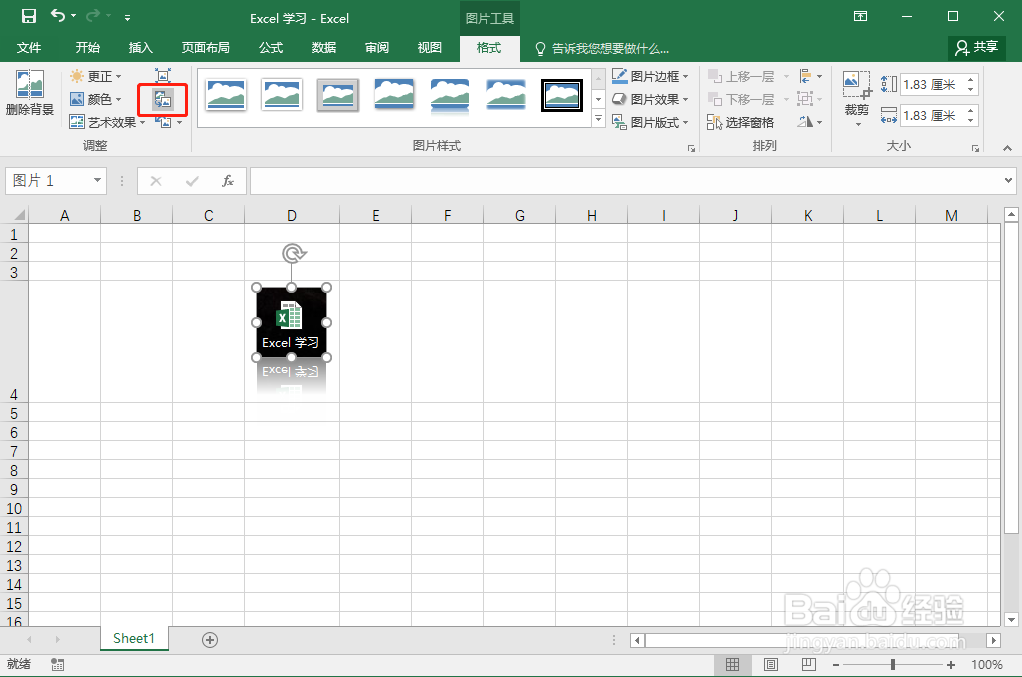
Task: Click the Change Picture icon
Action: pos(162,99)
